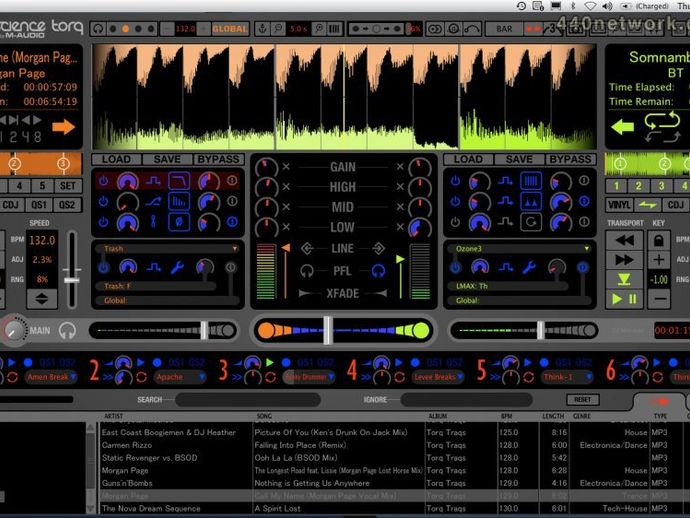Toggle power of the Ozone3 plugin effect
Screen dimensions: 690x518
455,267
